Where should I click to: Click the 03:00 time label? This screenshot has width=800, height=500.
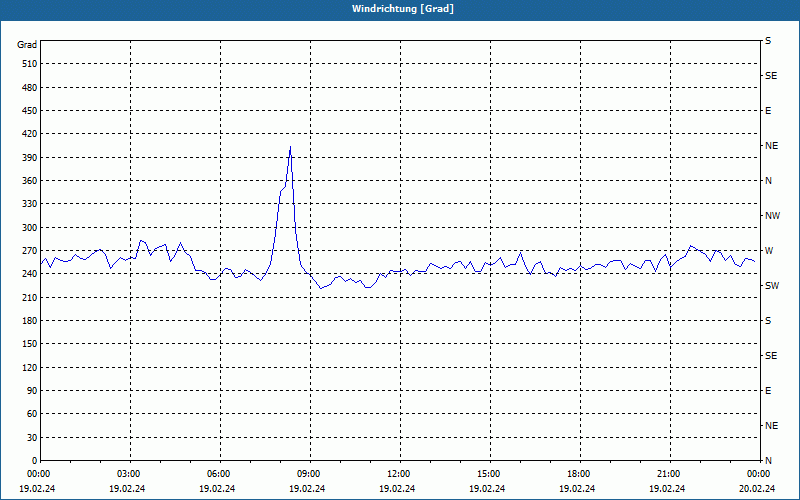[x=131, y=473]
